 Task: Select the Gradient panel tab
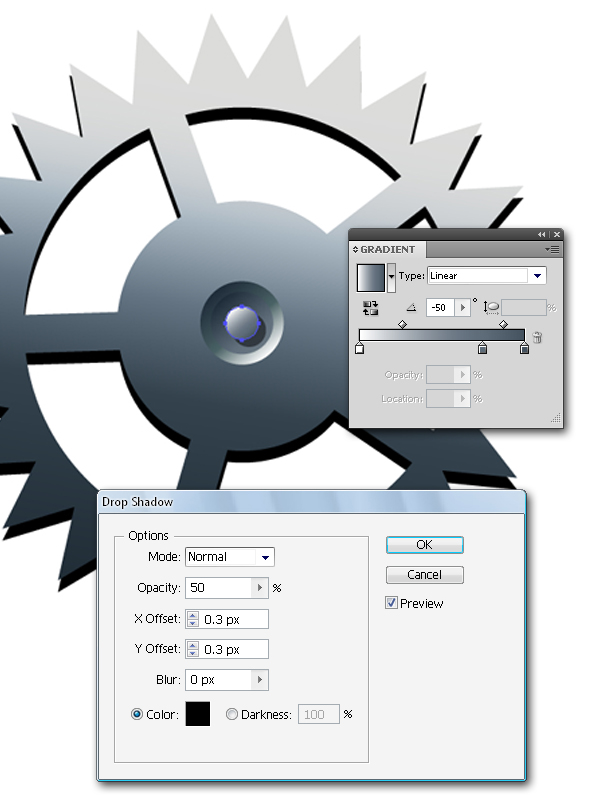pos(388,249)
